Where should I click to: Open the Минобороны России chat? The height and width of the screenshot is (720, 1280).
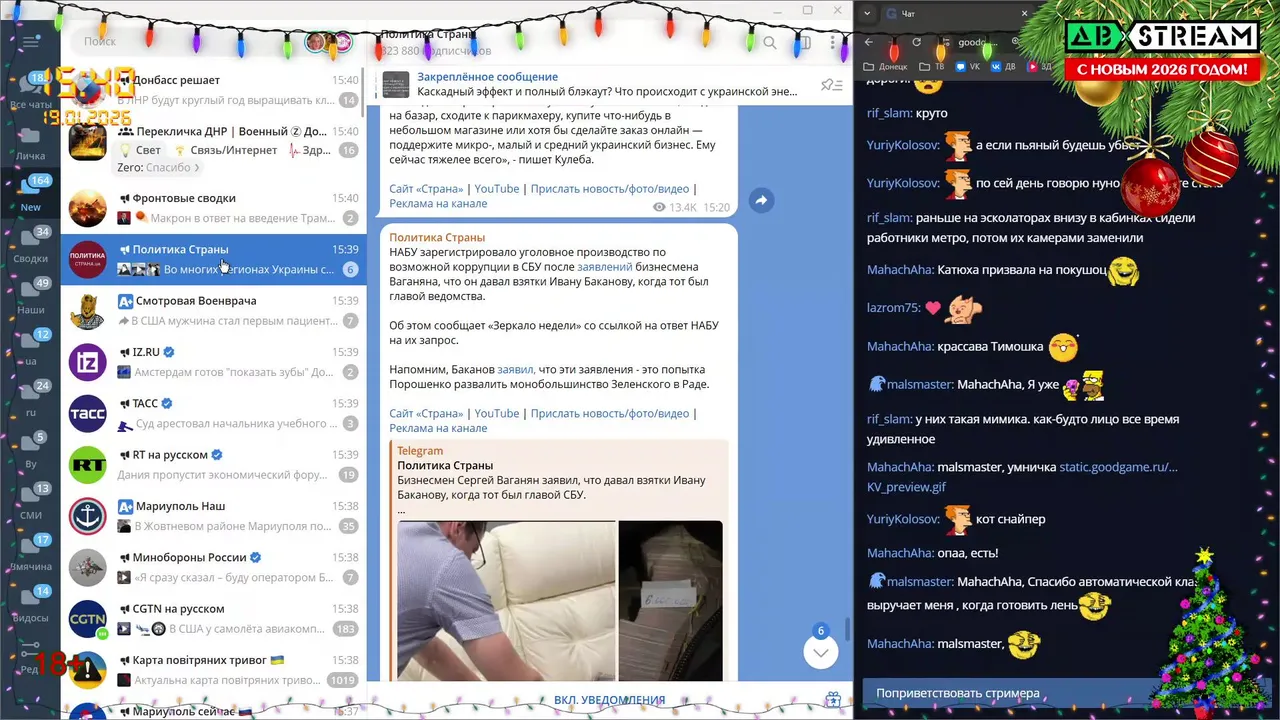(213, 568)
